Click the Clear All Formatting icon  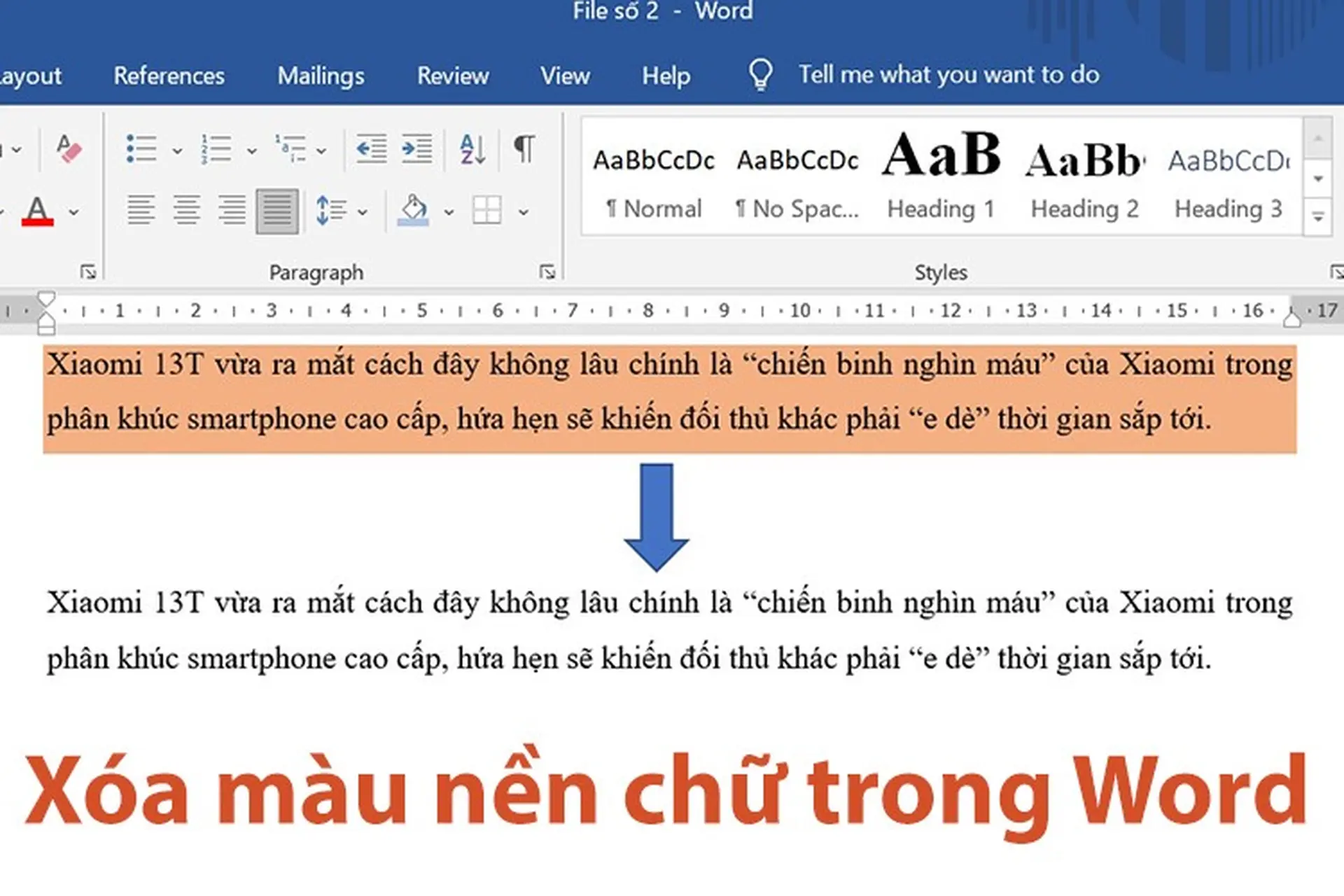click(x=69, y=148)
